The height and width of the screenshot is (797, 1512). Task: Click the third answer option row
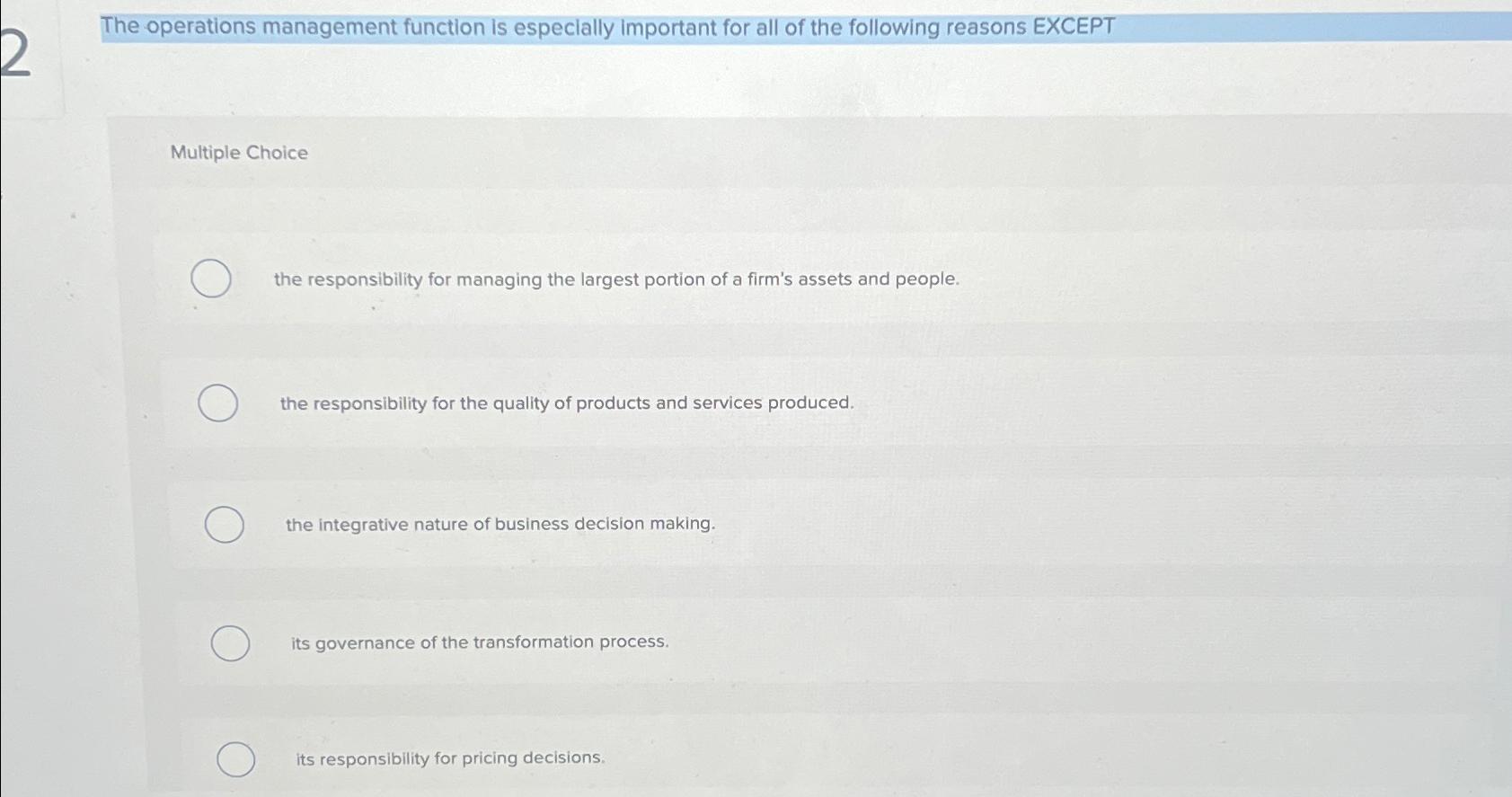[719, 524]
